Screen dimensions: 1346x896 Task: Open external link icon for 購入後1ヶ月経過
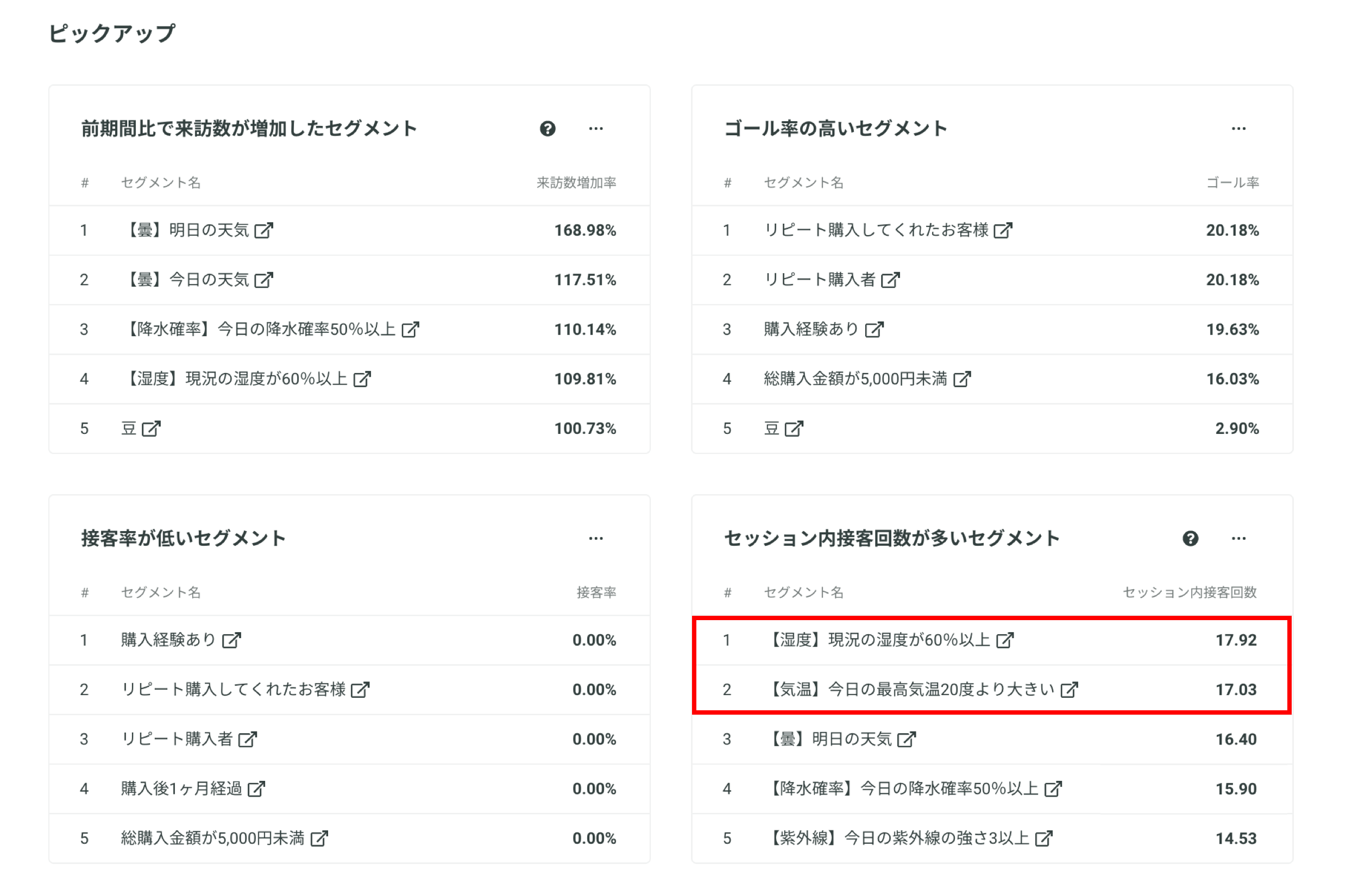(255, 789)
